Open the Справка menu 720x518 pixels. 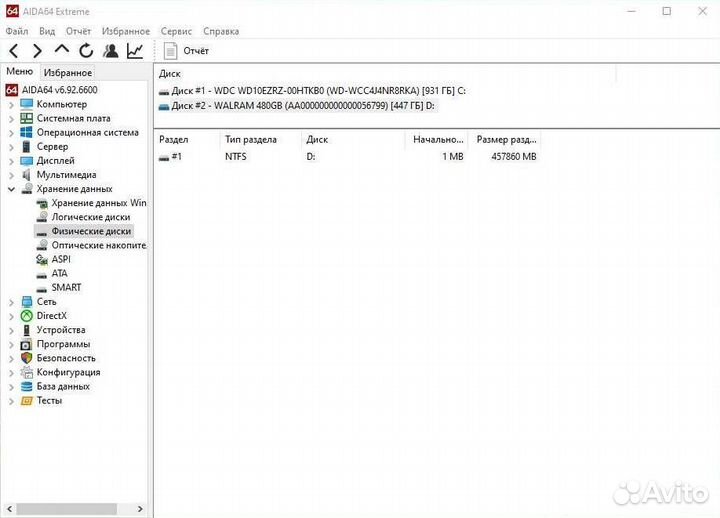(x=221, y=32)
